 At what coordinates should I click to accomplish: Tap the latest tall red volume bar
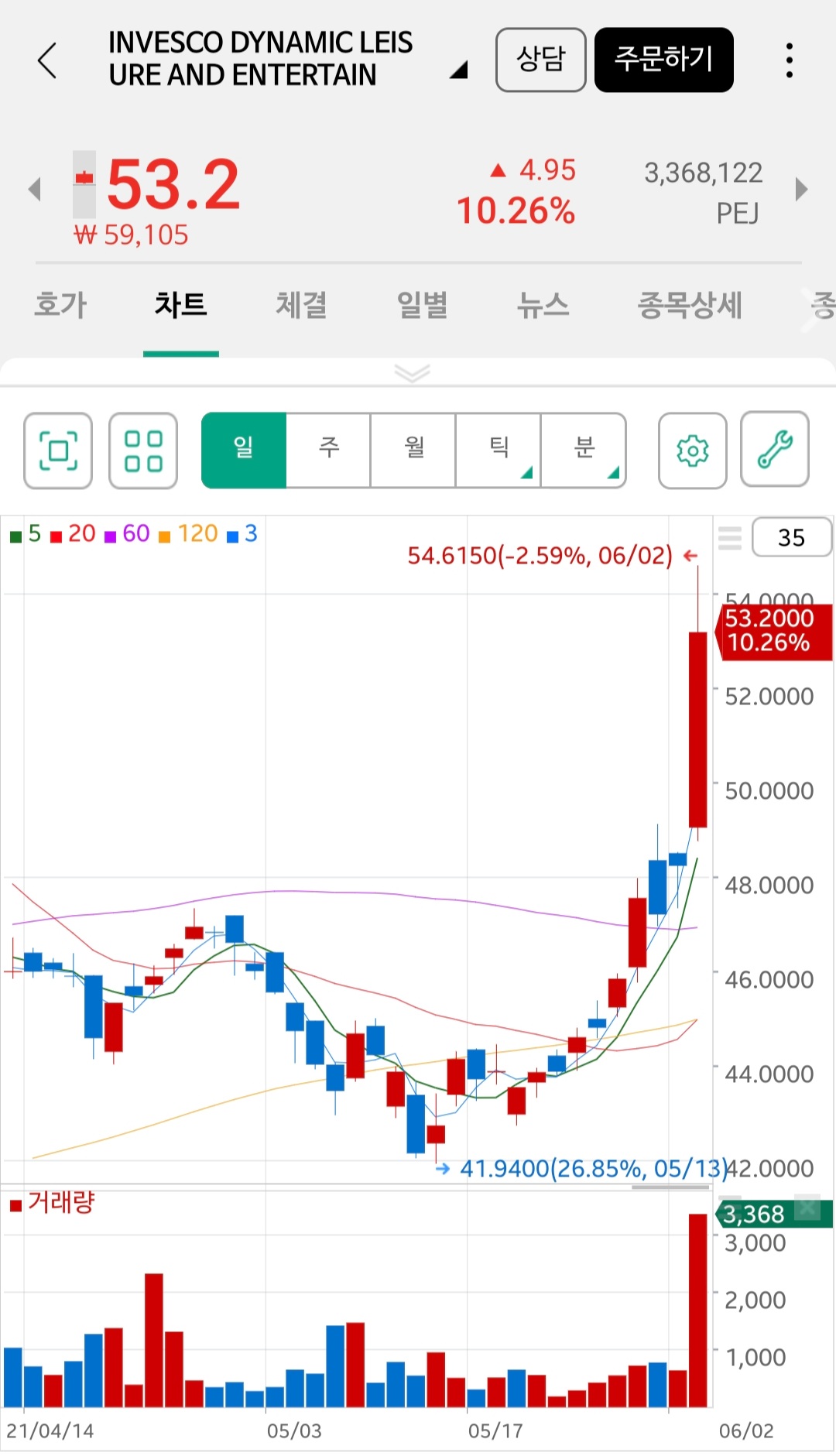(x=697, y=1310)
